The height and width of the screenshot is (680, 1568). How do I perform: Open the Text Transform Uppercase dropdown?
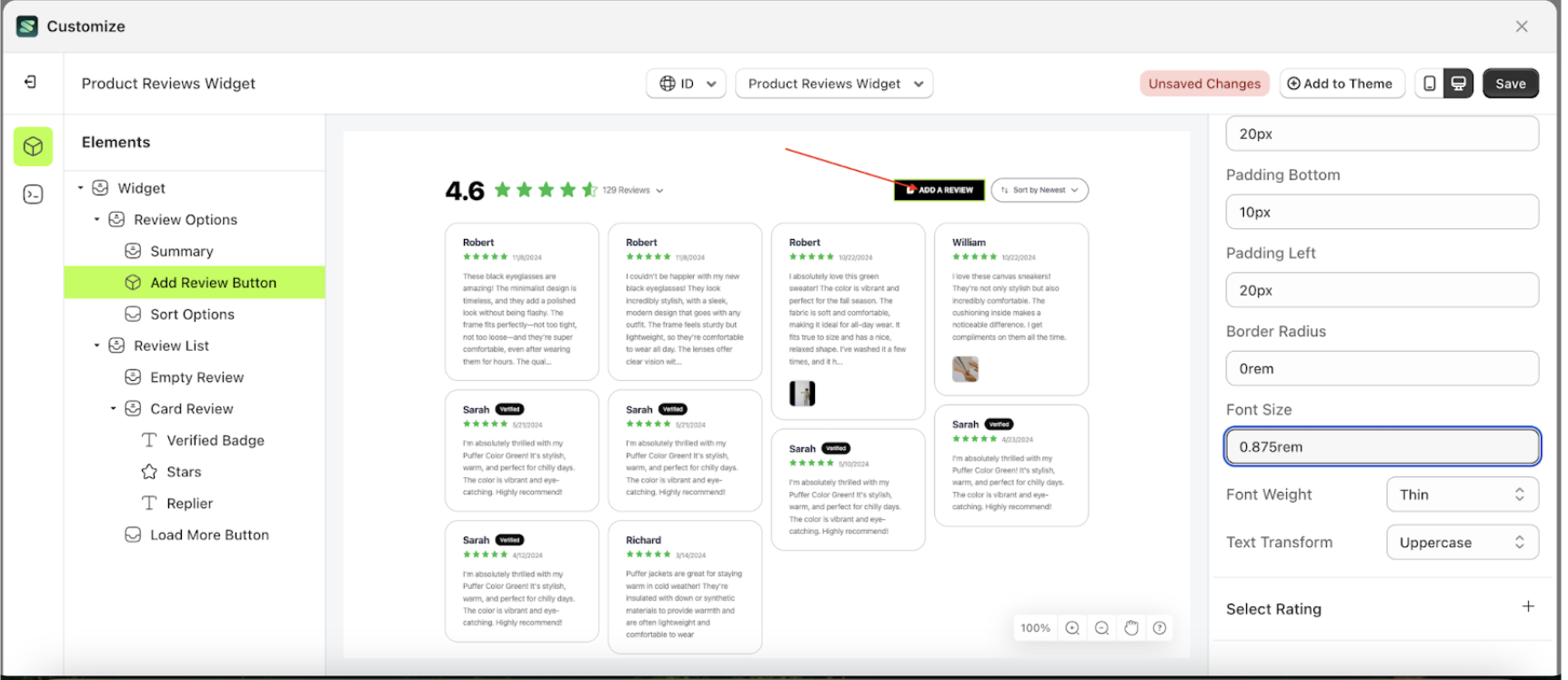[1462, 543]
